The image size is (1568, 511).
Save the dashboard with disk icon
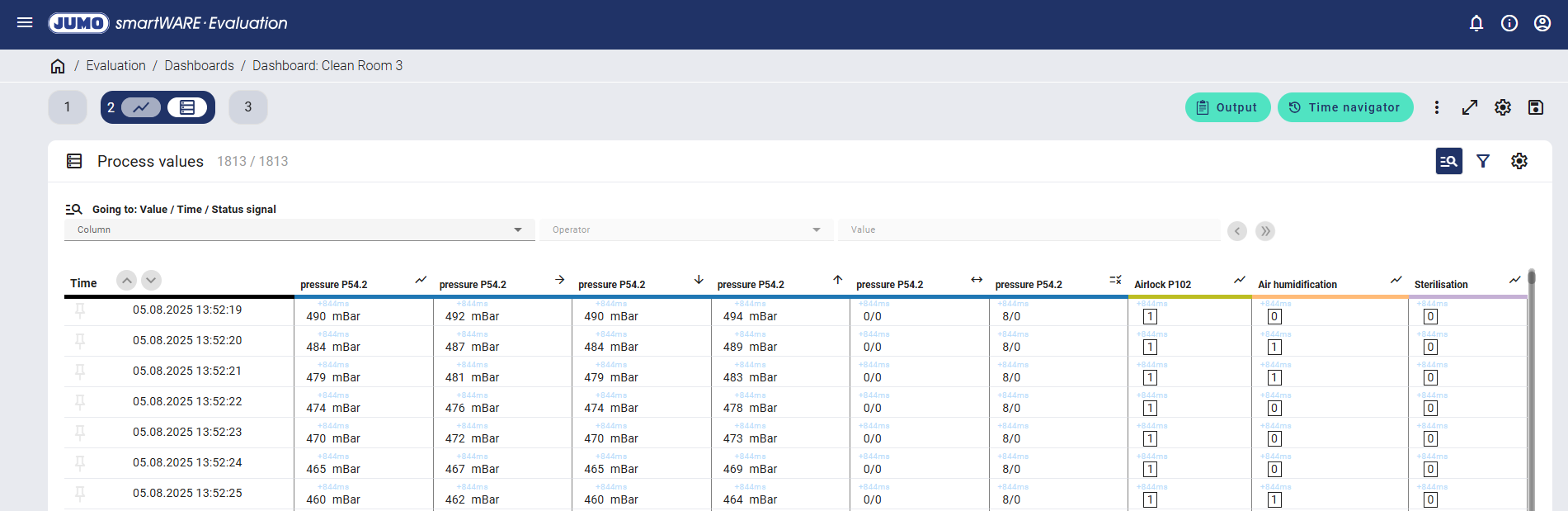point(1536,107)
